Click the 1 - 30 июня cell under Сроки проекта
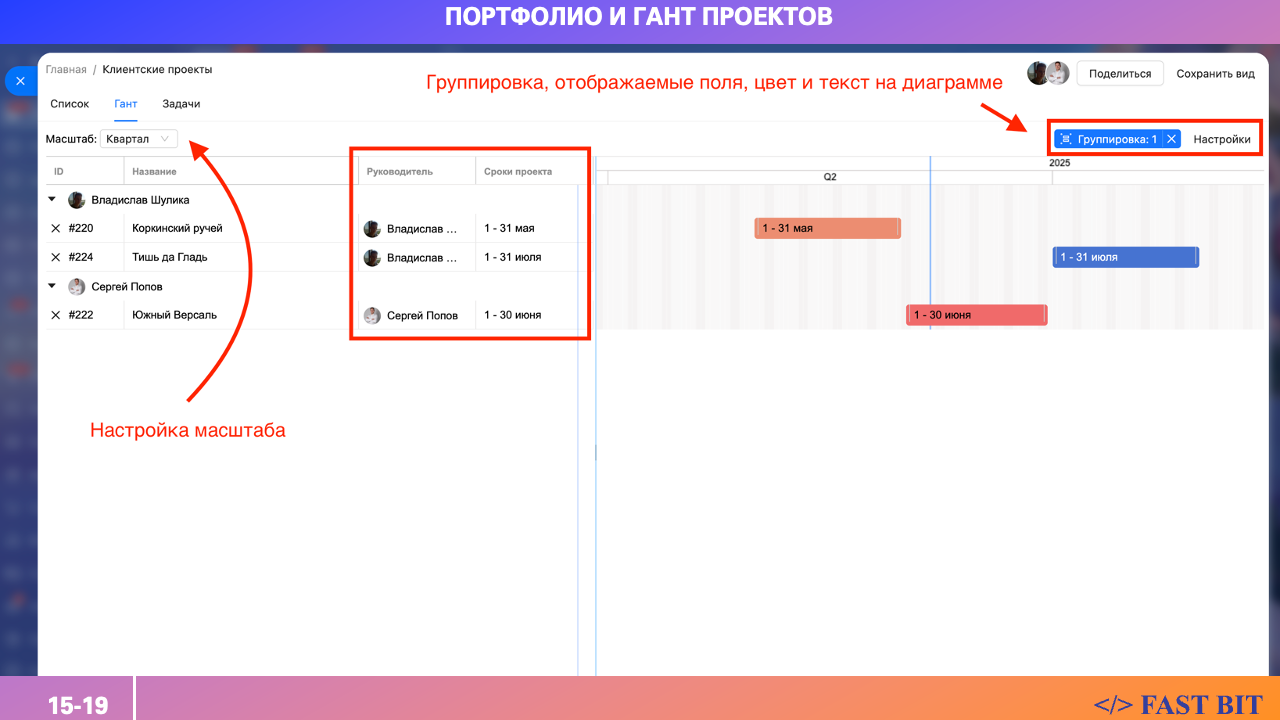 click(512, 315)
